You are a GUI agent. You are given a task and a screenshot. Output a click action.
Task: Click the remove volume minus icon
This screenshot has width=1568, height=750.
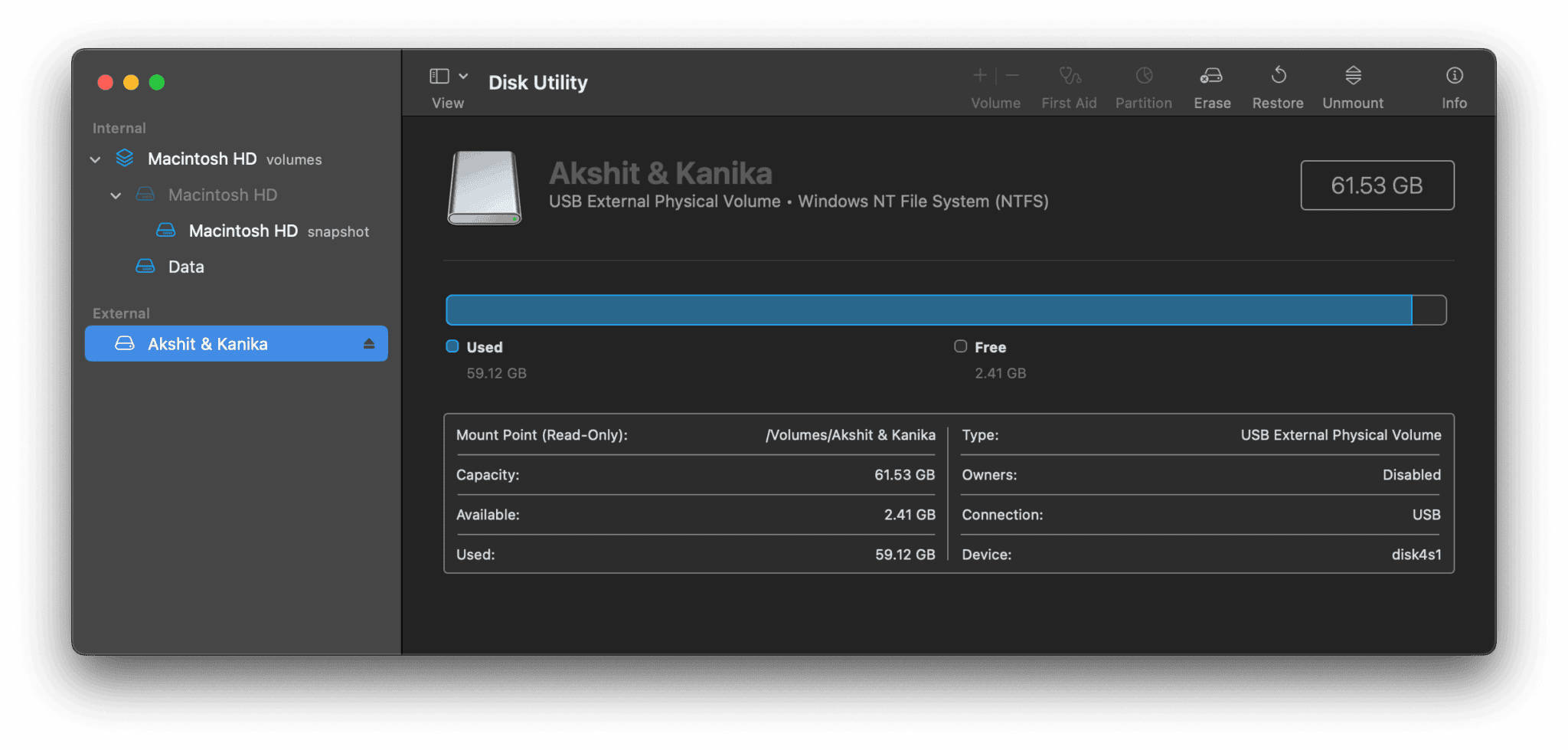point(1012,75)
